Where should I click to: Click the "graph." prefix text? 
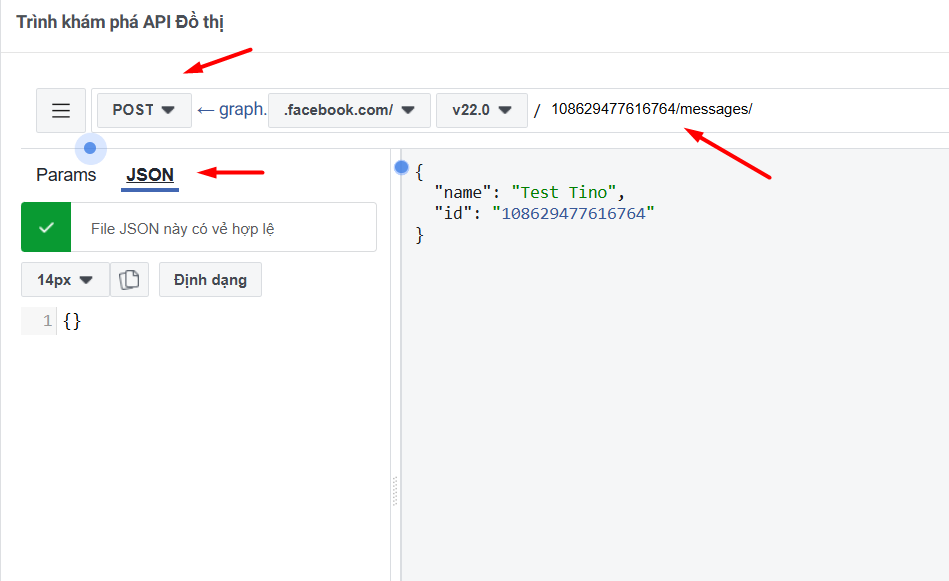[243, 109]
